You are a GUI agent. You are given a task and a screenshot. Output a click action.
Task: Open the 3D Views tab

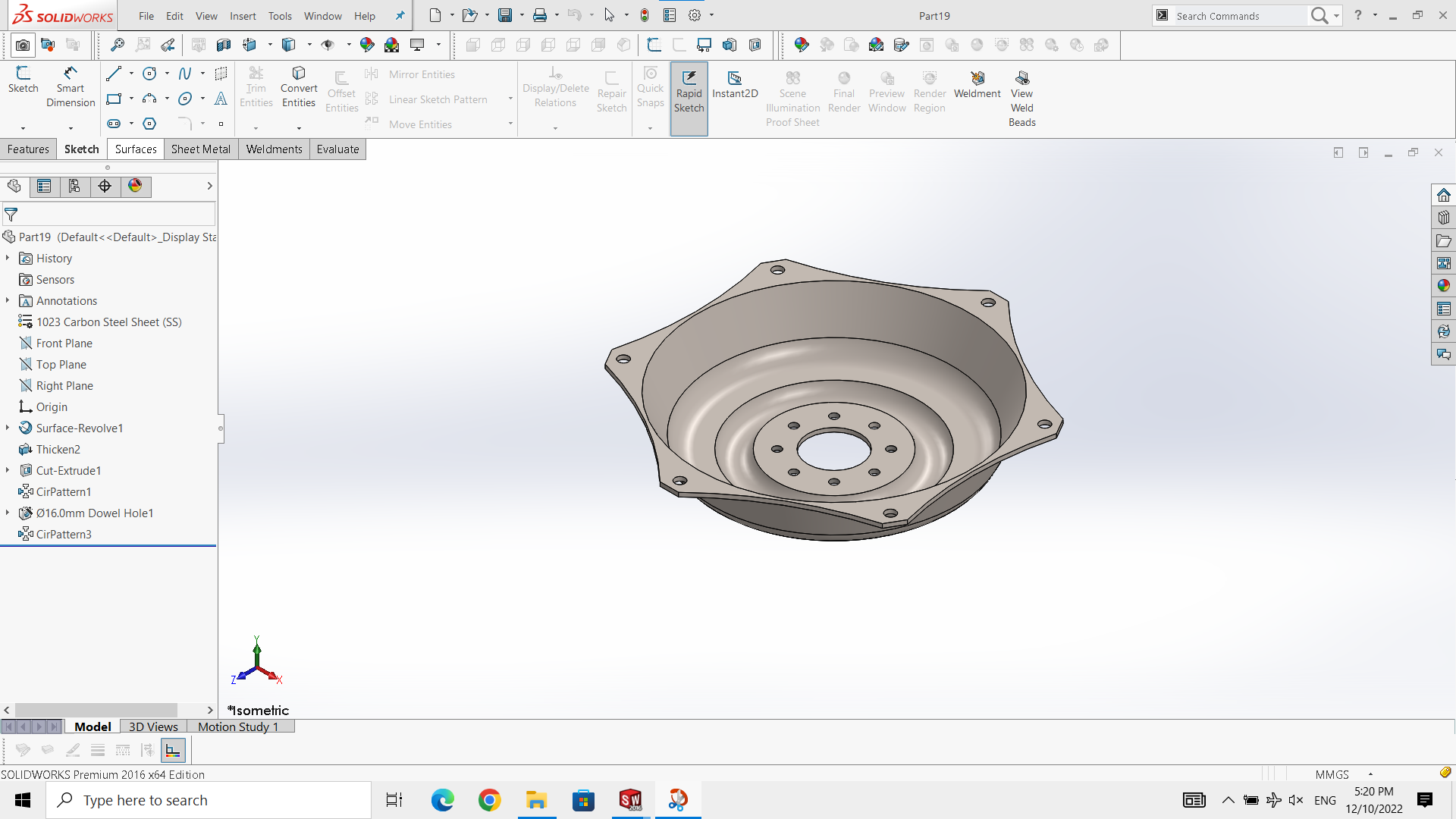coord(153,726)
